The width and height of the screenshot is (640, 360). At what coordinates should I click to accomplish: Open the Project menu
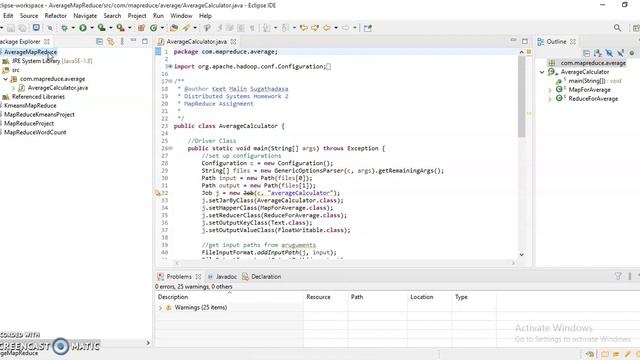pos(137,16)
